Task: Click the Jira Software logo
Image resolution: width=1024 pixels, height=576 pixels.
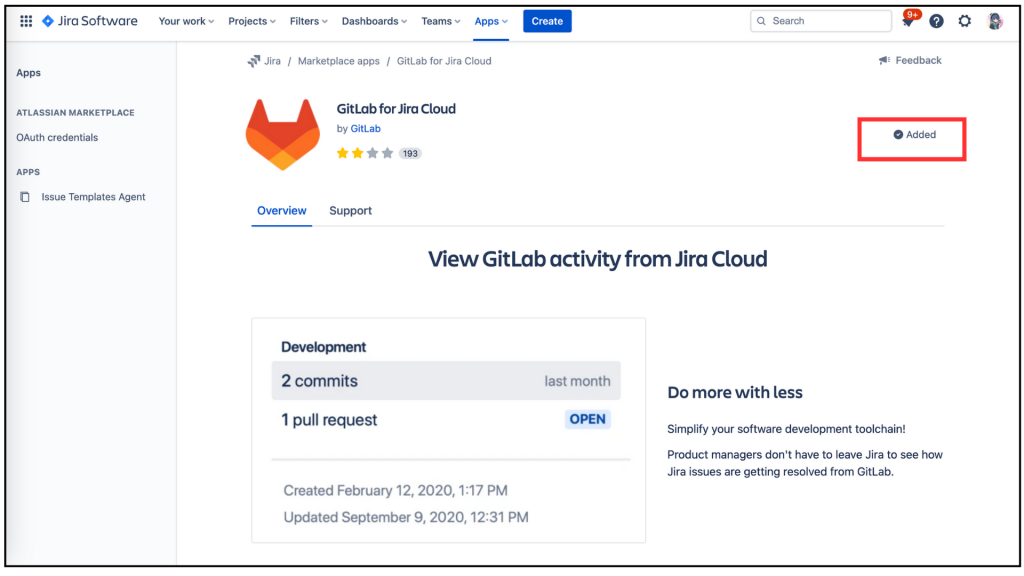Action: [90, 21]
